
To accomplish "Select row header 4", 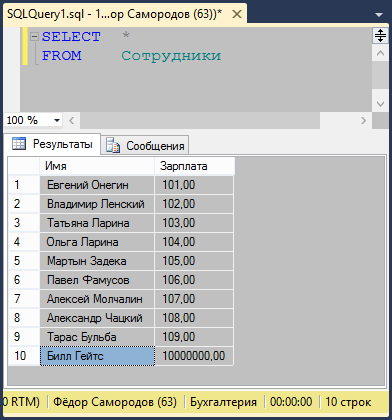I will point(24,242).
